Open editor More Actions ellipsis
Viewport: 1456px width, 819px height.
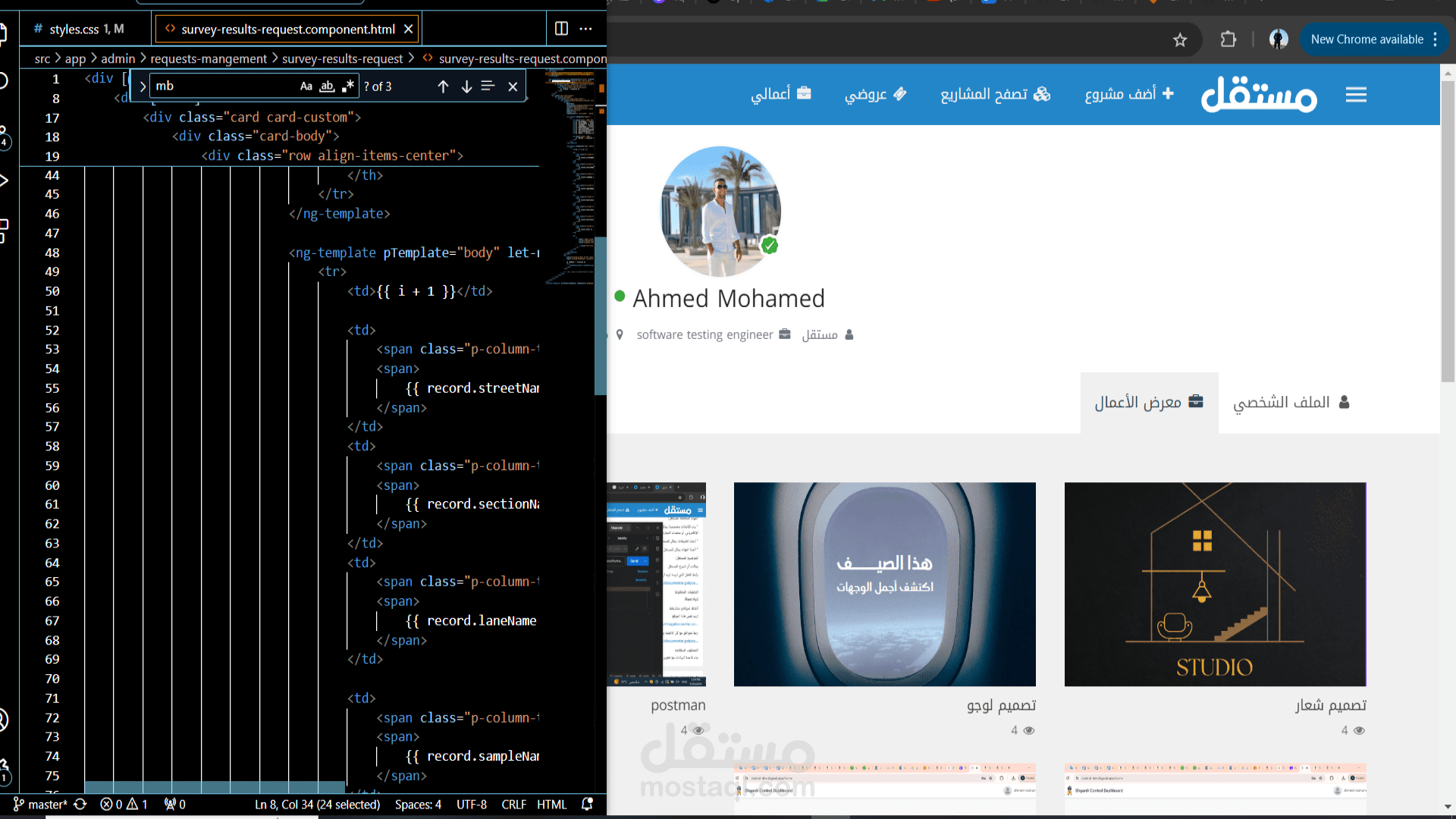[x=585, y=29]
